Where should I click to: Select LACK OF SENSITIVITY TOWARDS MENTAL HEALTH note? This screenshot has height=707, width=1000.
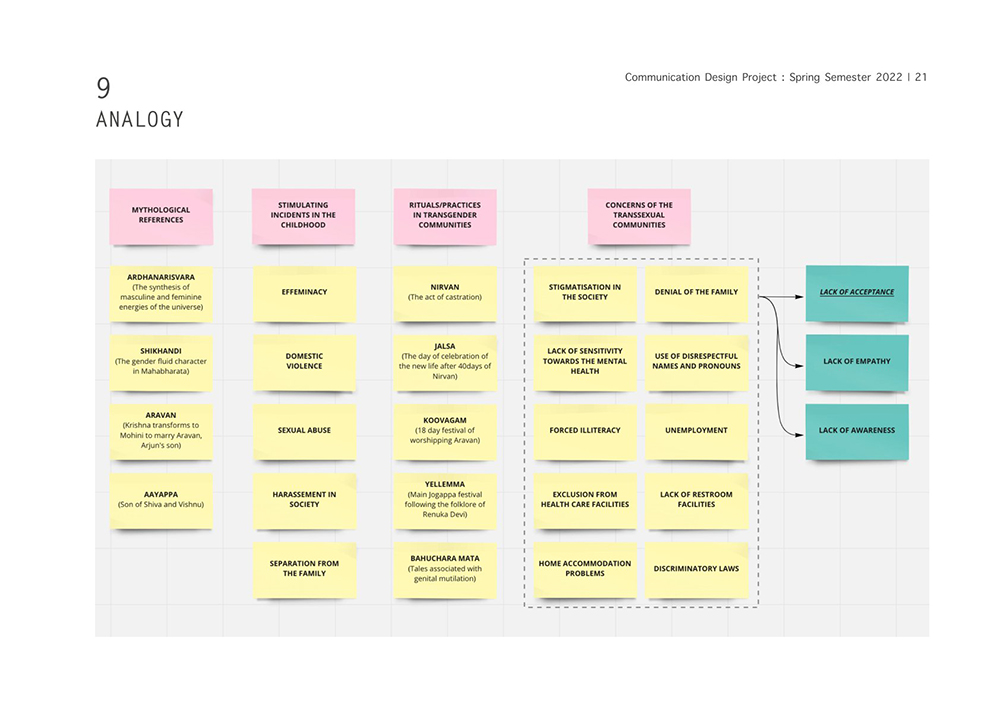[585, 362]
